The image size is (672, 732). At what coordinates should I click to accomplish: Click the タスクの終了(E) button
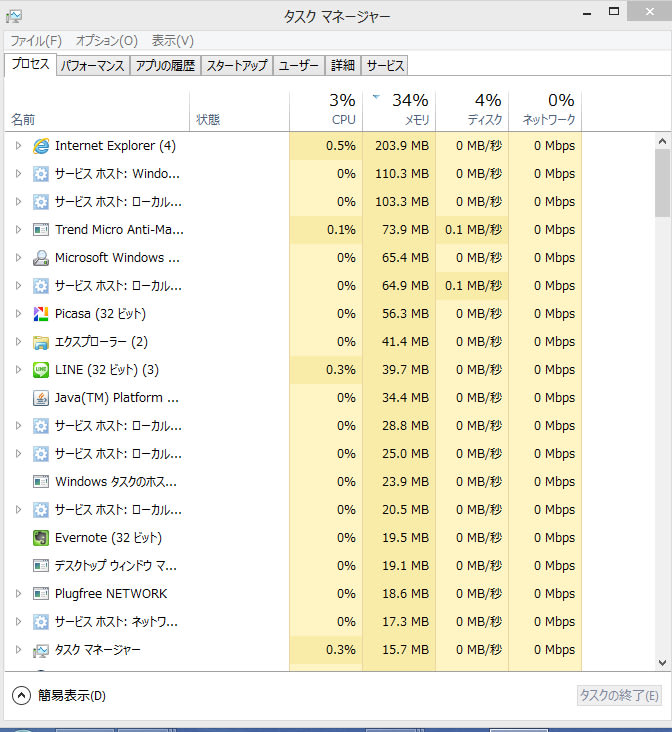(619, 696)
